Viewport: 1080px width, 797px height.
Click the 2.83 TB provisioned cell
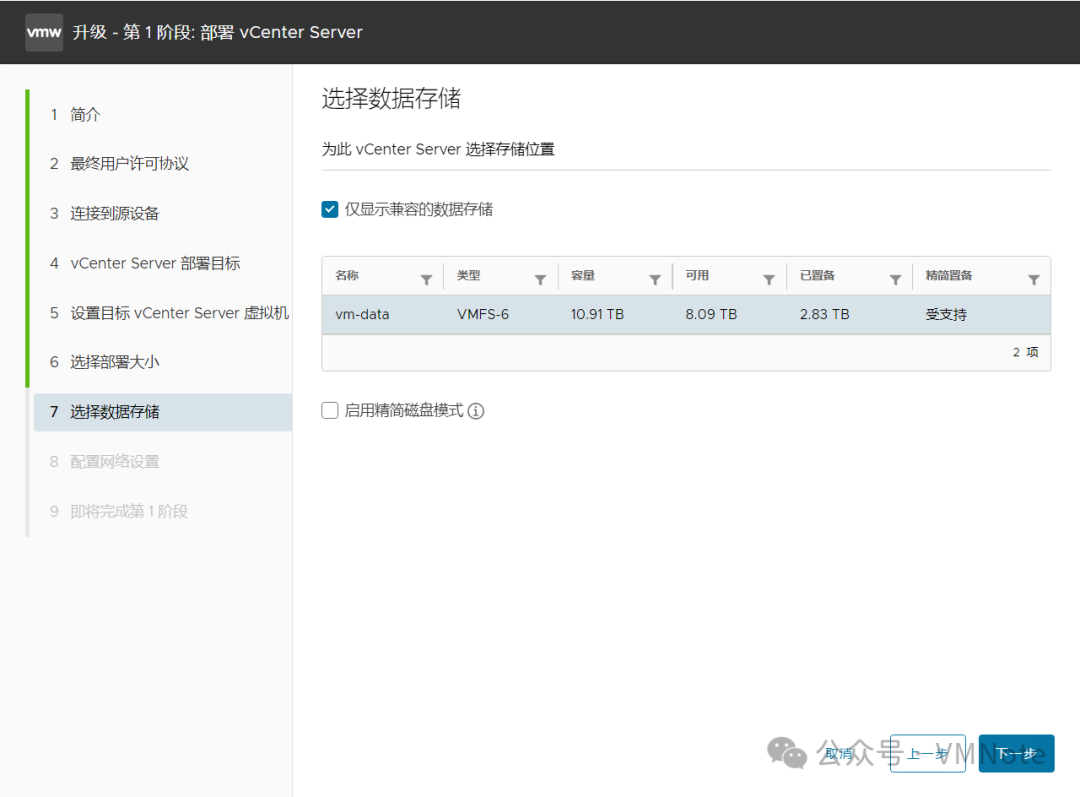tap(824, 314)
